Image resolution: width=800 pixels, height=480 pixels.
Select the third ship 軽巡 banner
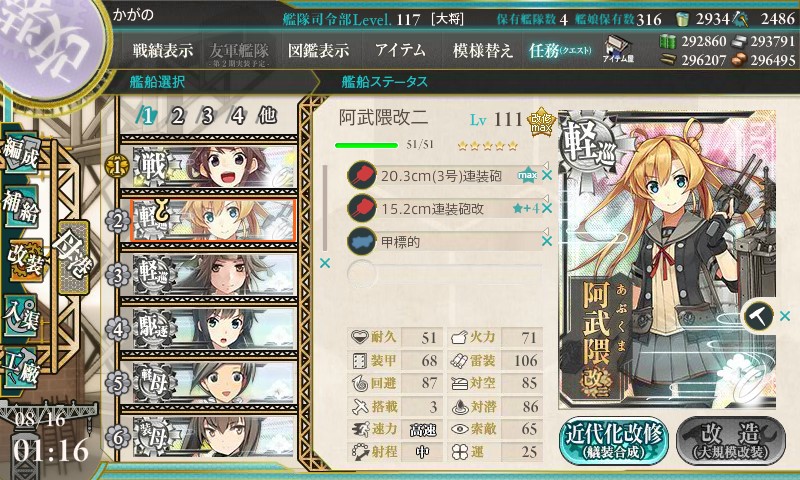[209, 274]
